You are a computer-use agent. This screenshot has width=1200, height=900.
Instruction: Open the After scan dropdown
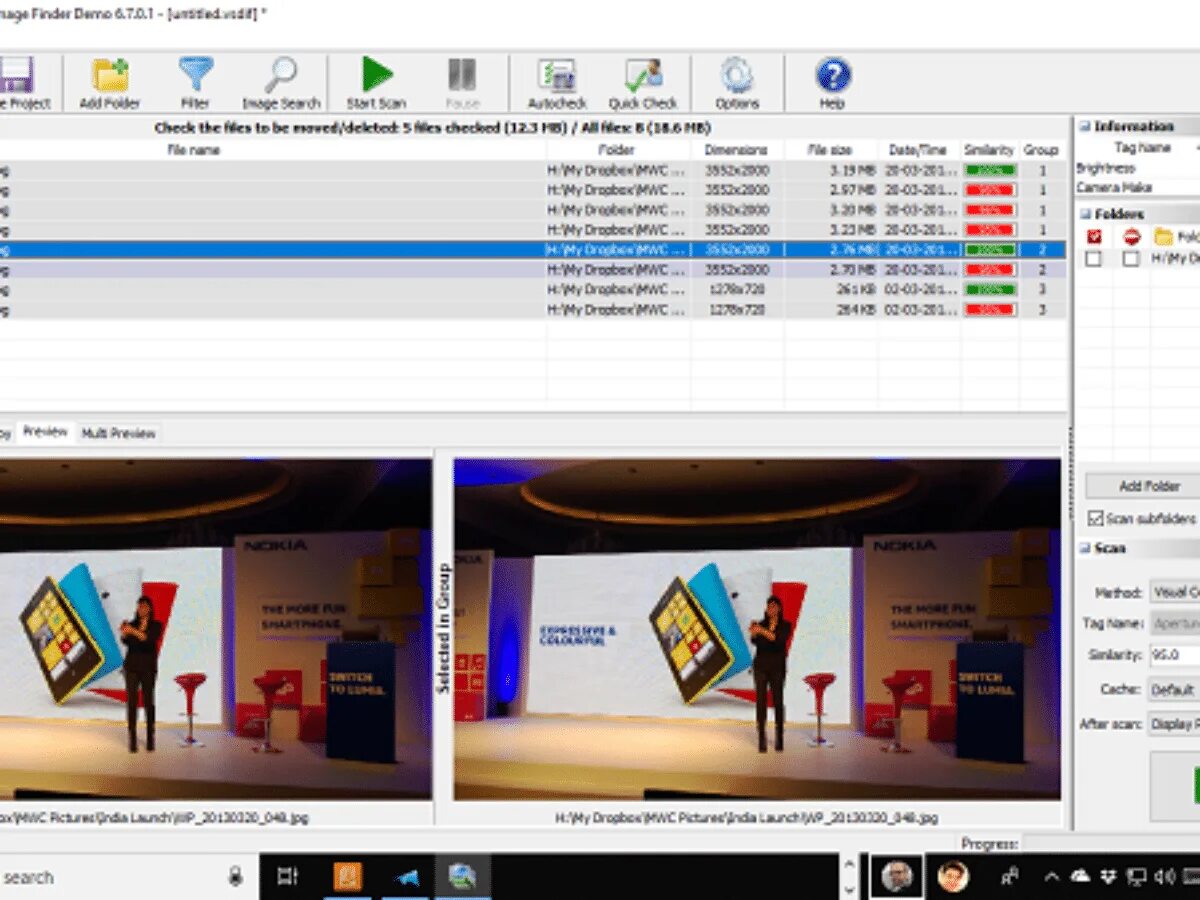tap(1175, 723)
